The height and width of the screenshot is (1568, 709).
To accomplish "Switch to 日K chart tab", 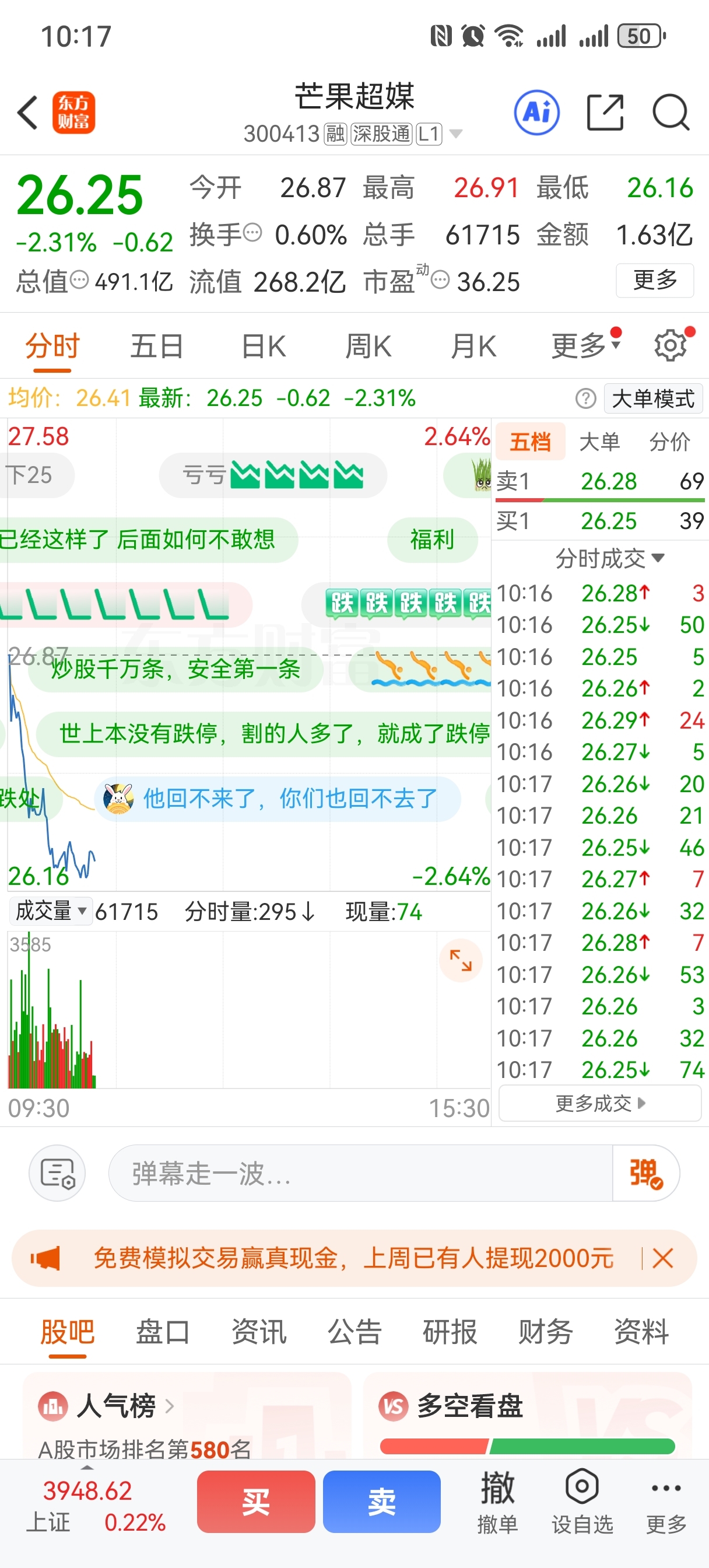I will pos(263,346).
